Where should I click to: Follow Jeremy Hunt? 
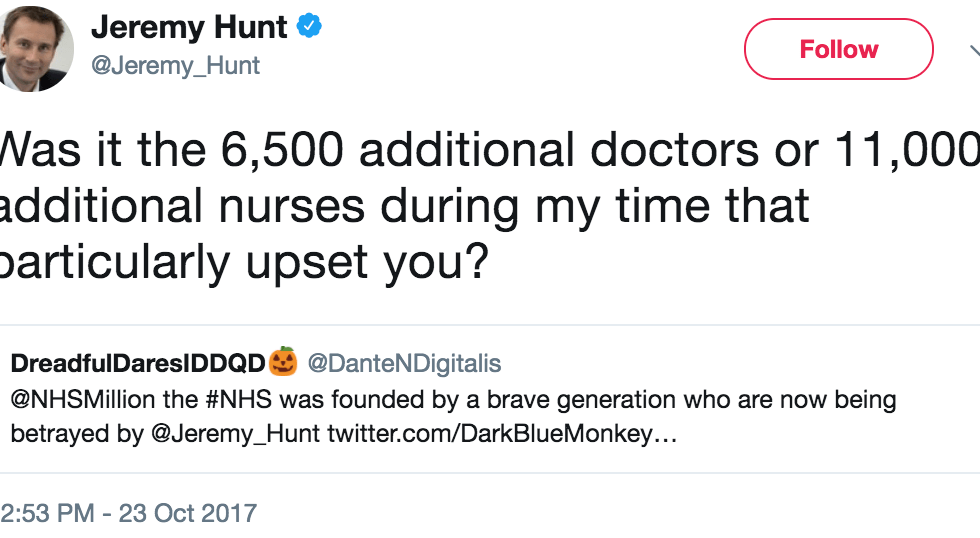click(x=838, y=49)
